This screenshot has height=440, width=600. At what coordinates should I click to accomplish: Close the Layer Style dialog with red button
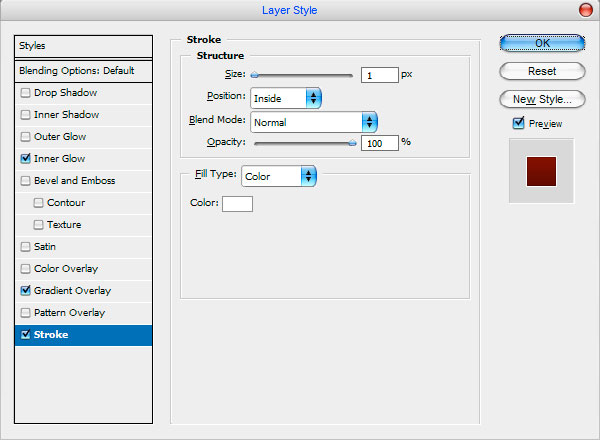tap(585, 10)
